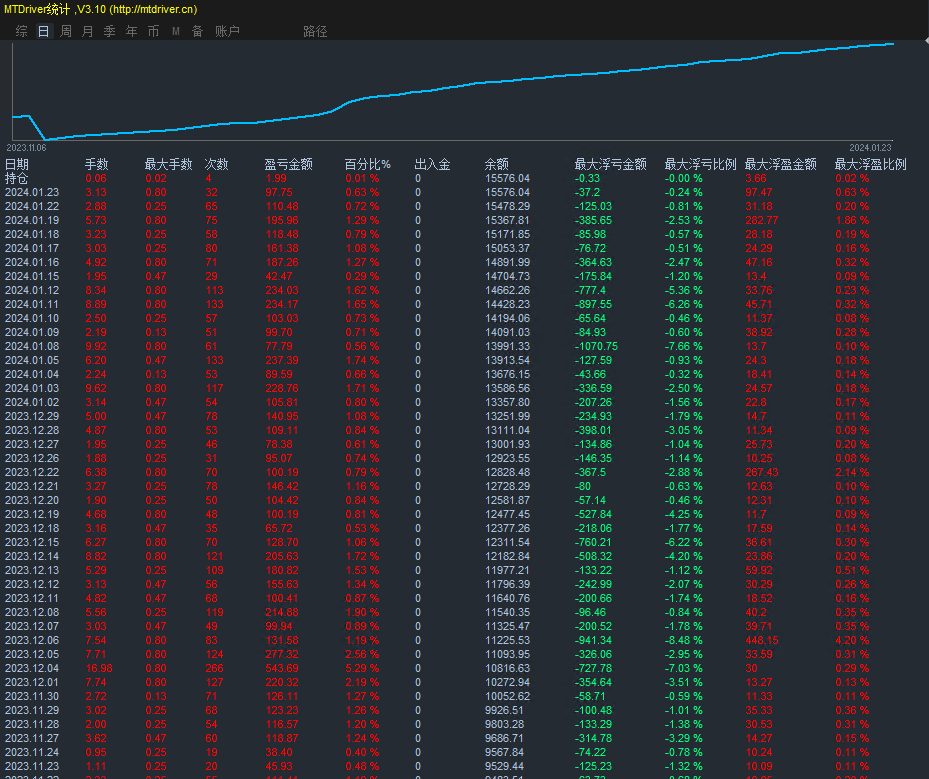The height and width of the screenshot is (779, 929).
Task: Click the 最大浮亏金额 column header
Action: (x=610, y=164)
